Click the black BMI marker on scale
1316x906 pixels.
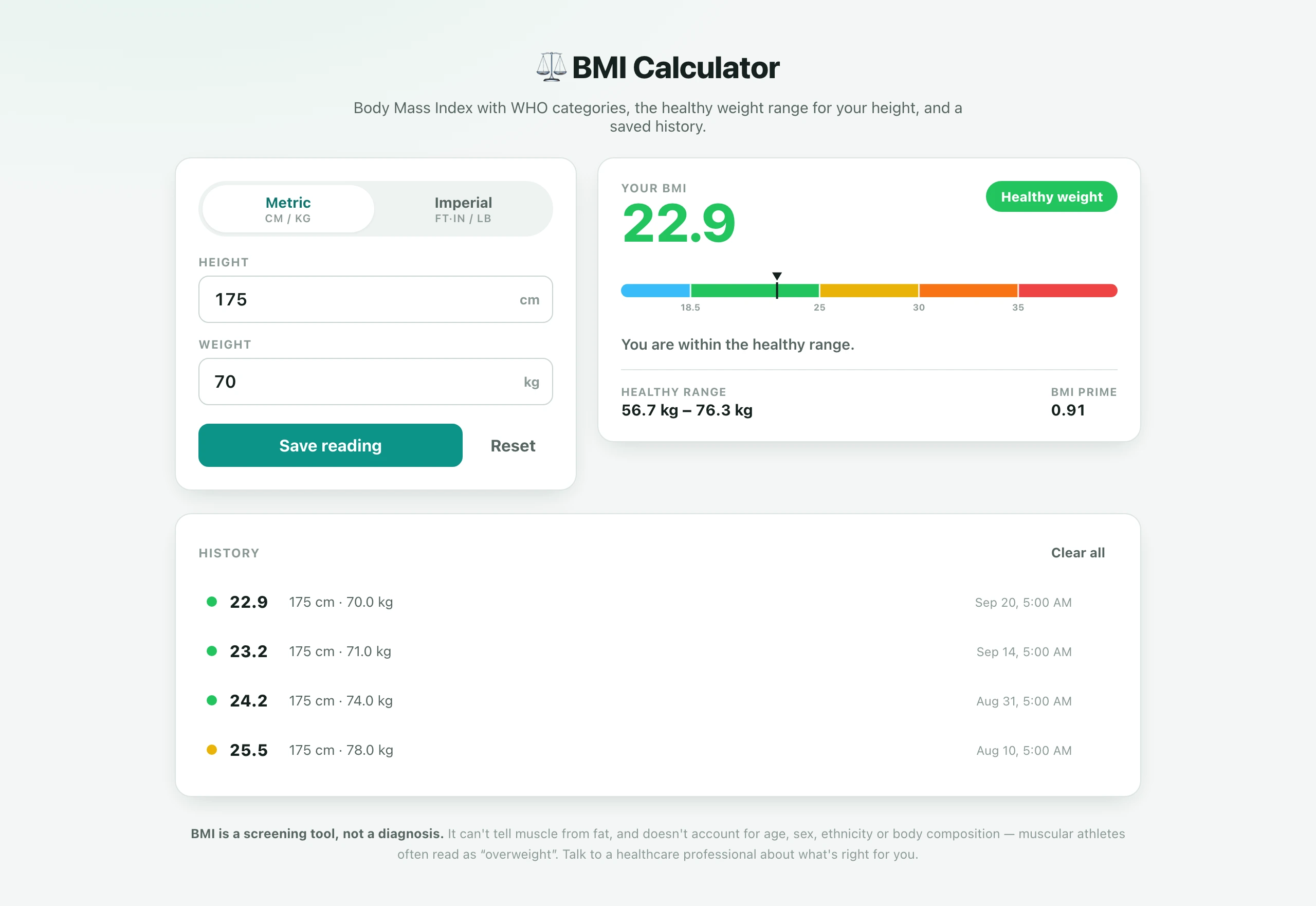click(777, 285)
